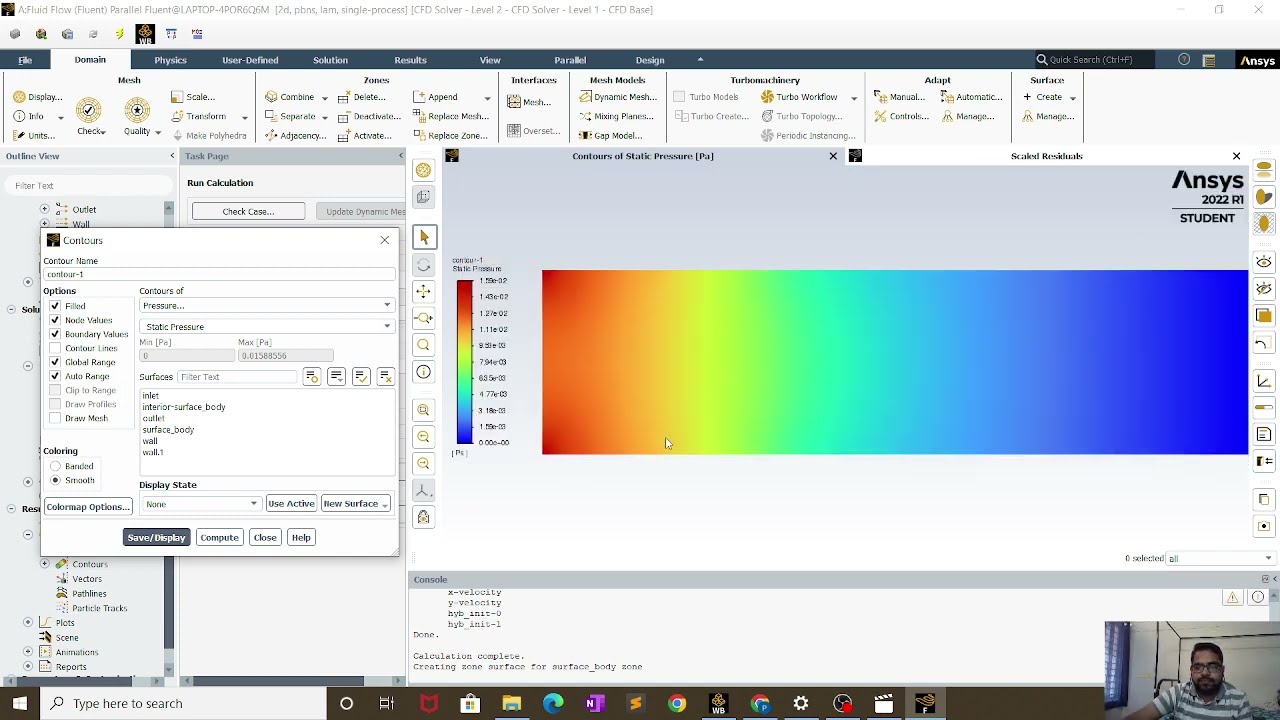
Task: Click Replace Mesh tool
Action: click(450, 116)
